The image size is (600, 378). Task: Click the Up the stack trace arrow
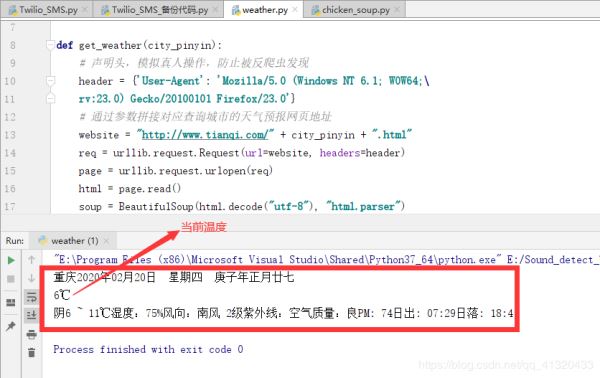pyautogui.click(x=32, y=260)
